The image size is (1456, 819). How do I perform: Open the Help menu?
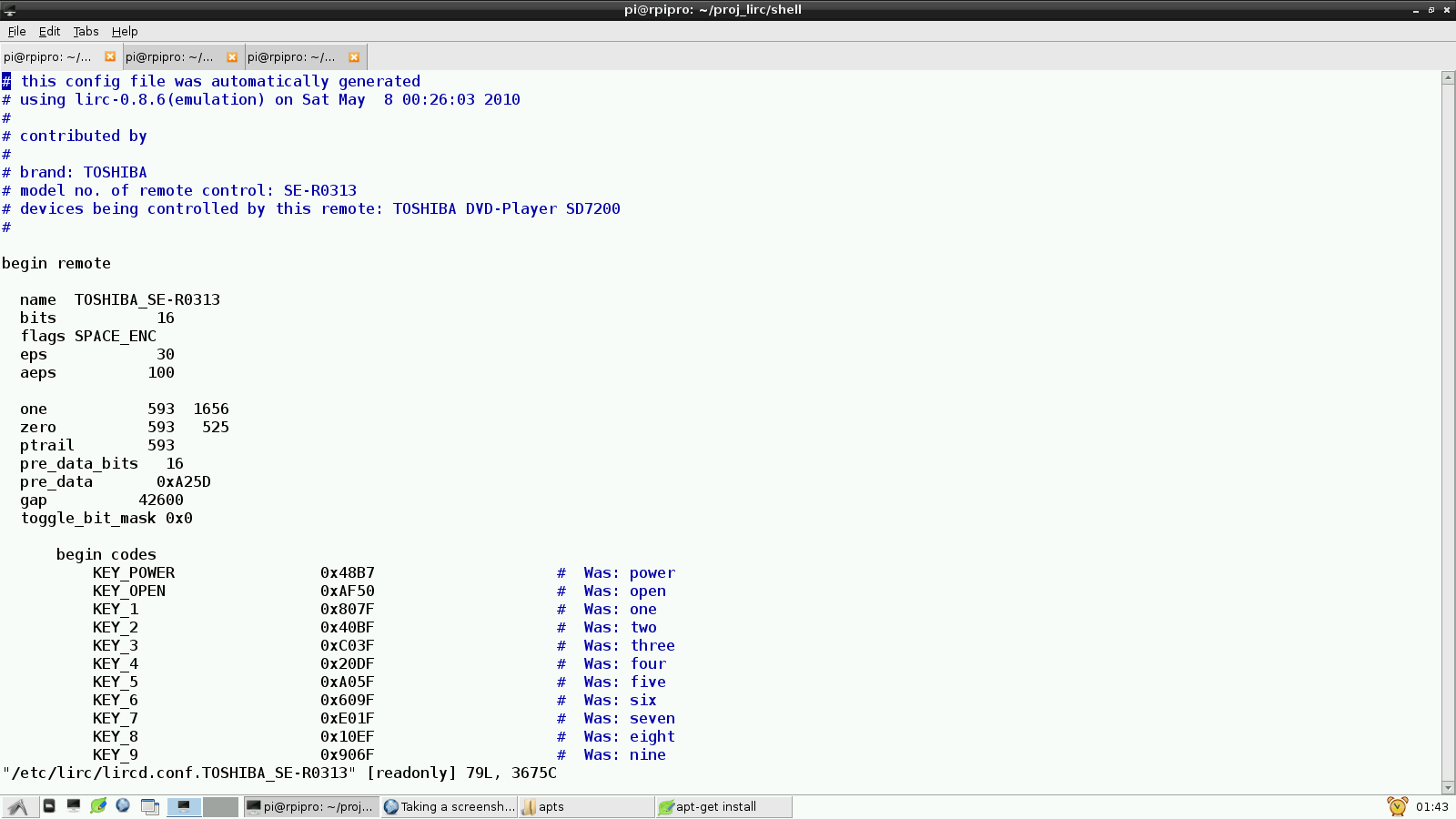pos(125,31)
